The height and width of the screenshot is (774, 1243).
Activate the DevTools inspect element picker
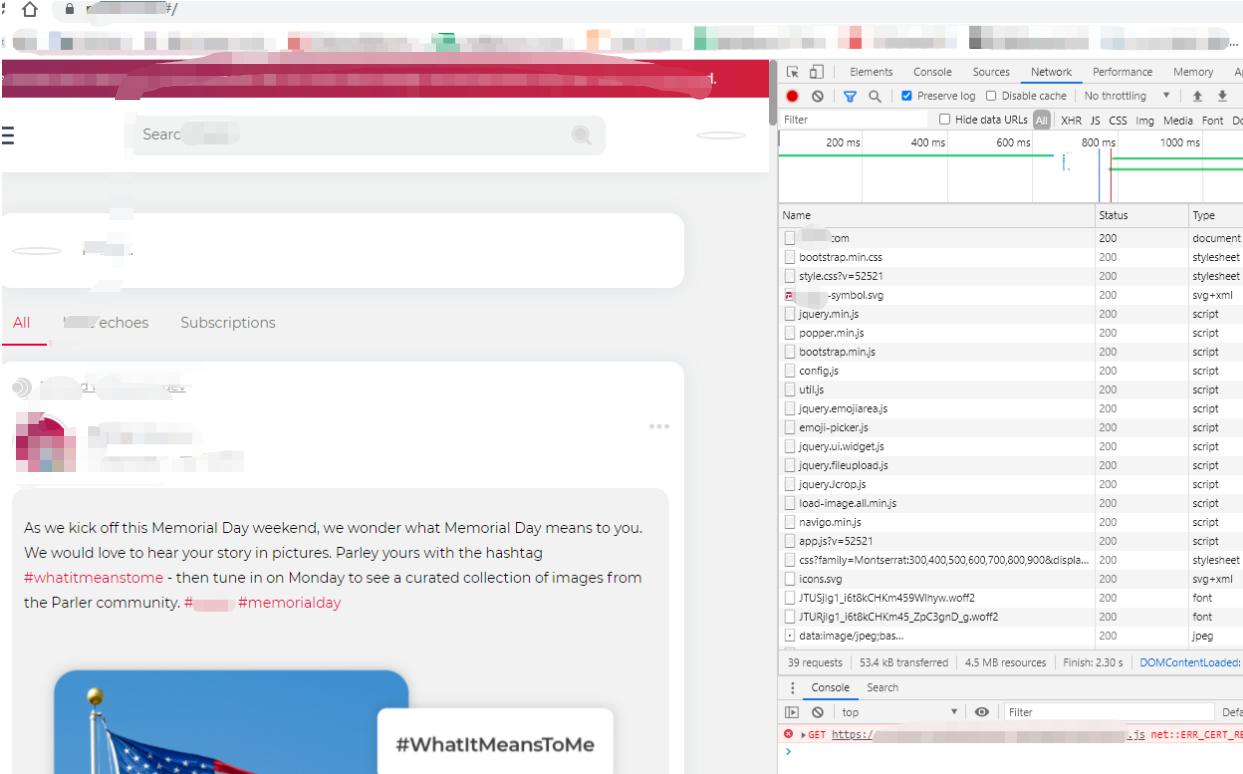pos(793,72)
